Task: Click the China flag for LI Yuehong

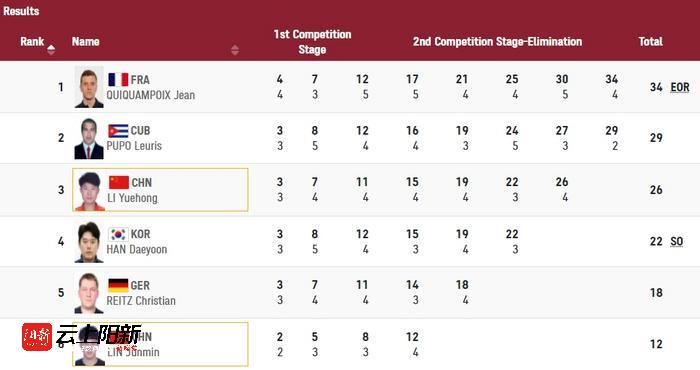Action: click(119, 183)
